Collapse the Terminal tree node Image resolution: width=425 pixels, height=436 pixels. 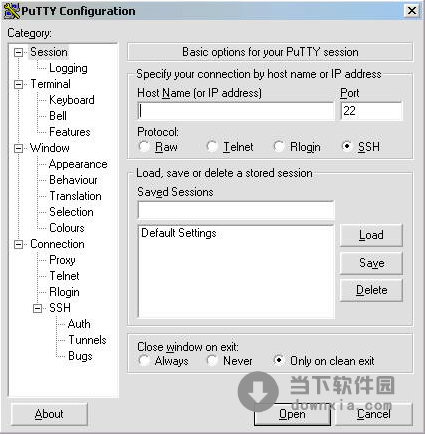(18, 84)
